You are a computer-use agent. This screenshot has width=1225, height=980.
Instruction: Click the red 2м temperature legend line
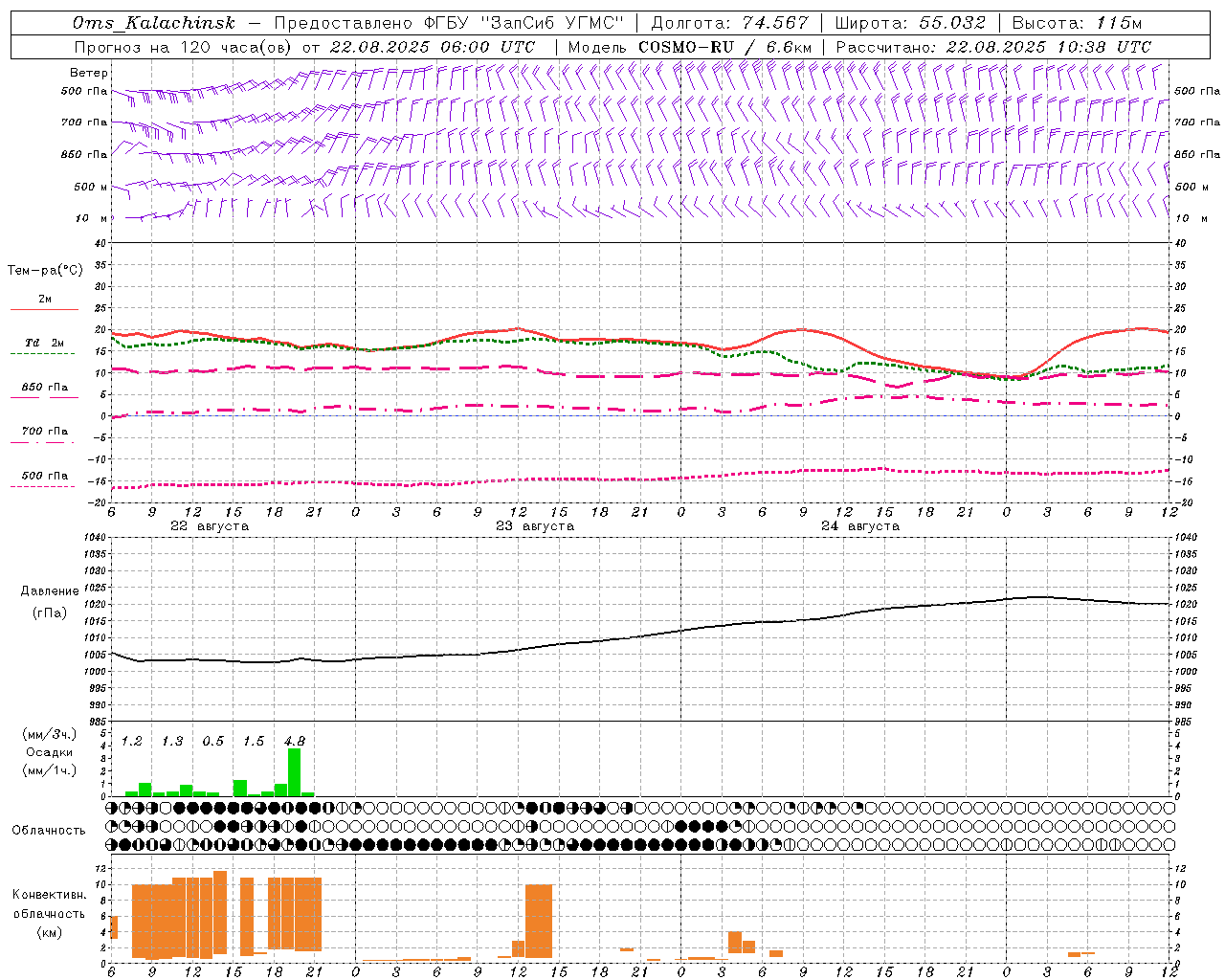tap(44, 309)
